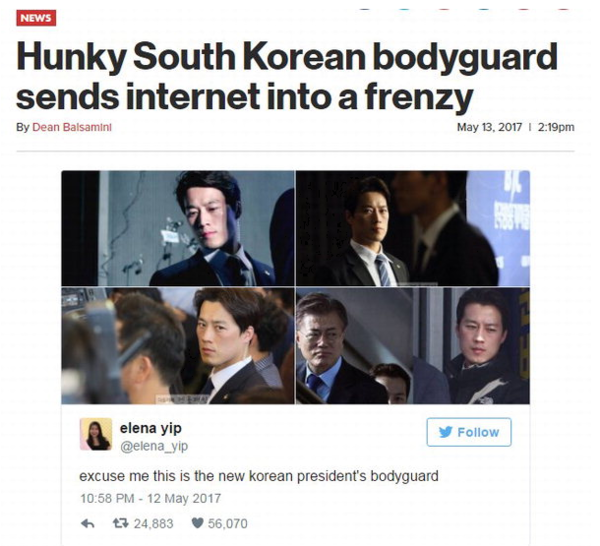The height and width of the screenshot is (546, 600).
Task: Click the Twitter Follow button
Action: (x=469, y=432)
